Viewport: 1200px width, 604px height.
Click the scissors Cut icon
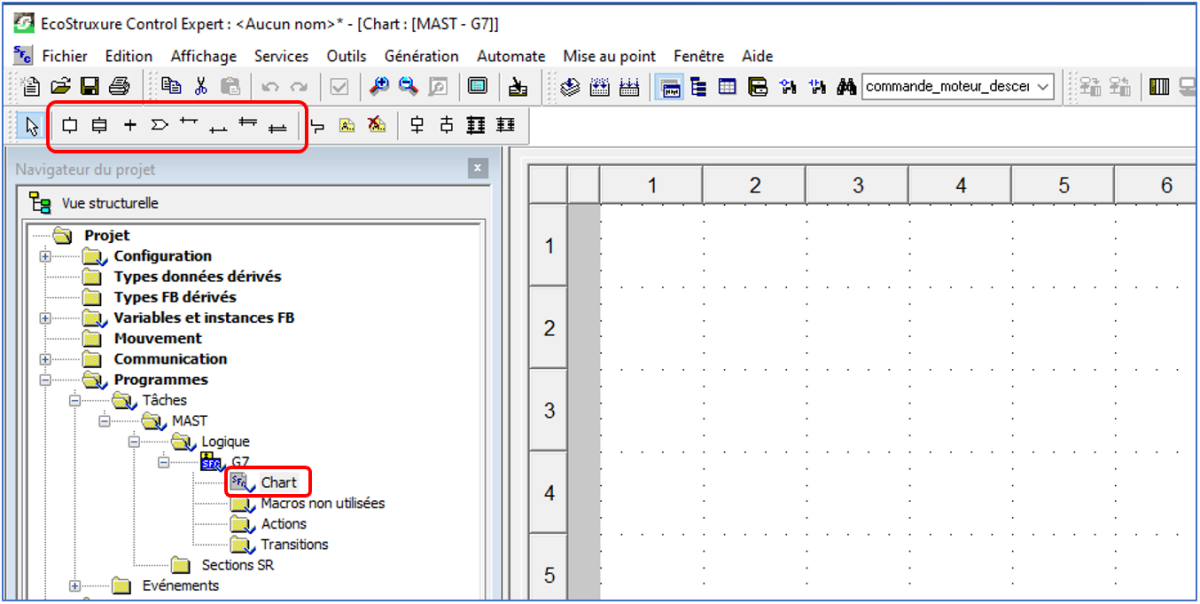pyautogui.click(x=201, y=87)
